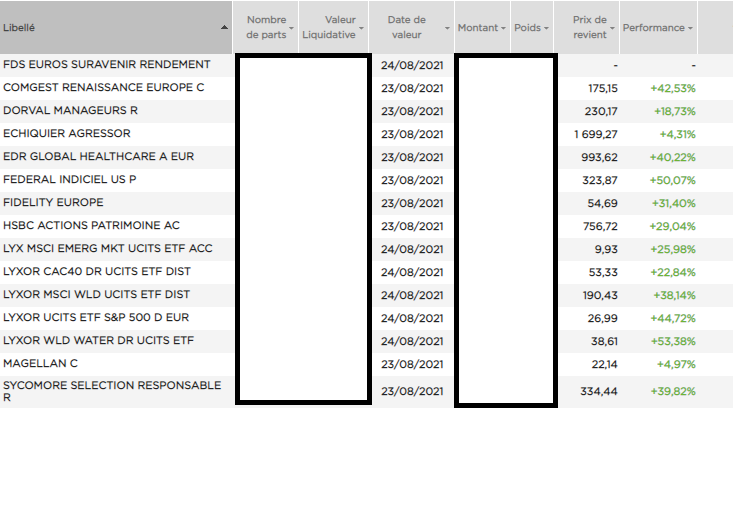Sort by the Performance column
Viewport: 733px width, 518px height.
[x=658, y=27]
